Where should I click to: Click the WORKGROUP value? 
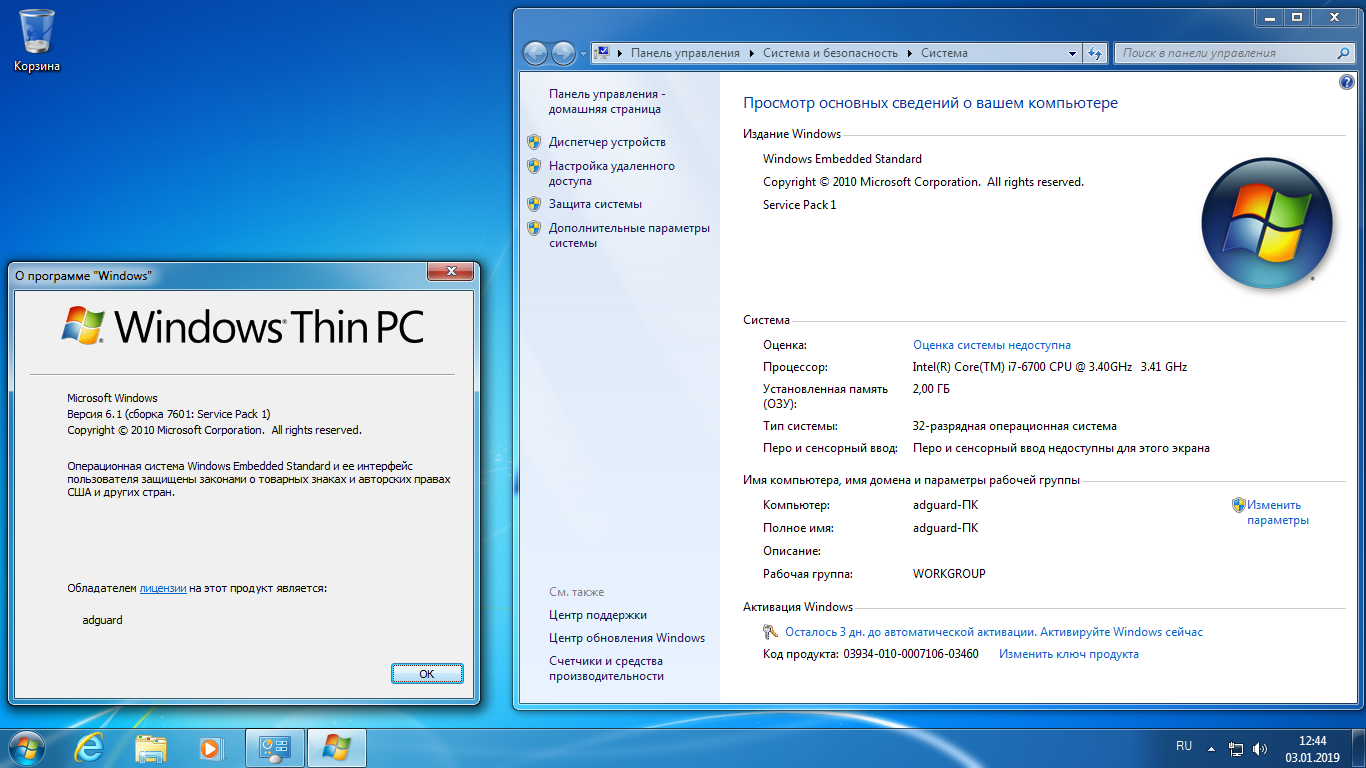[x=949, y=574]
